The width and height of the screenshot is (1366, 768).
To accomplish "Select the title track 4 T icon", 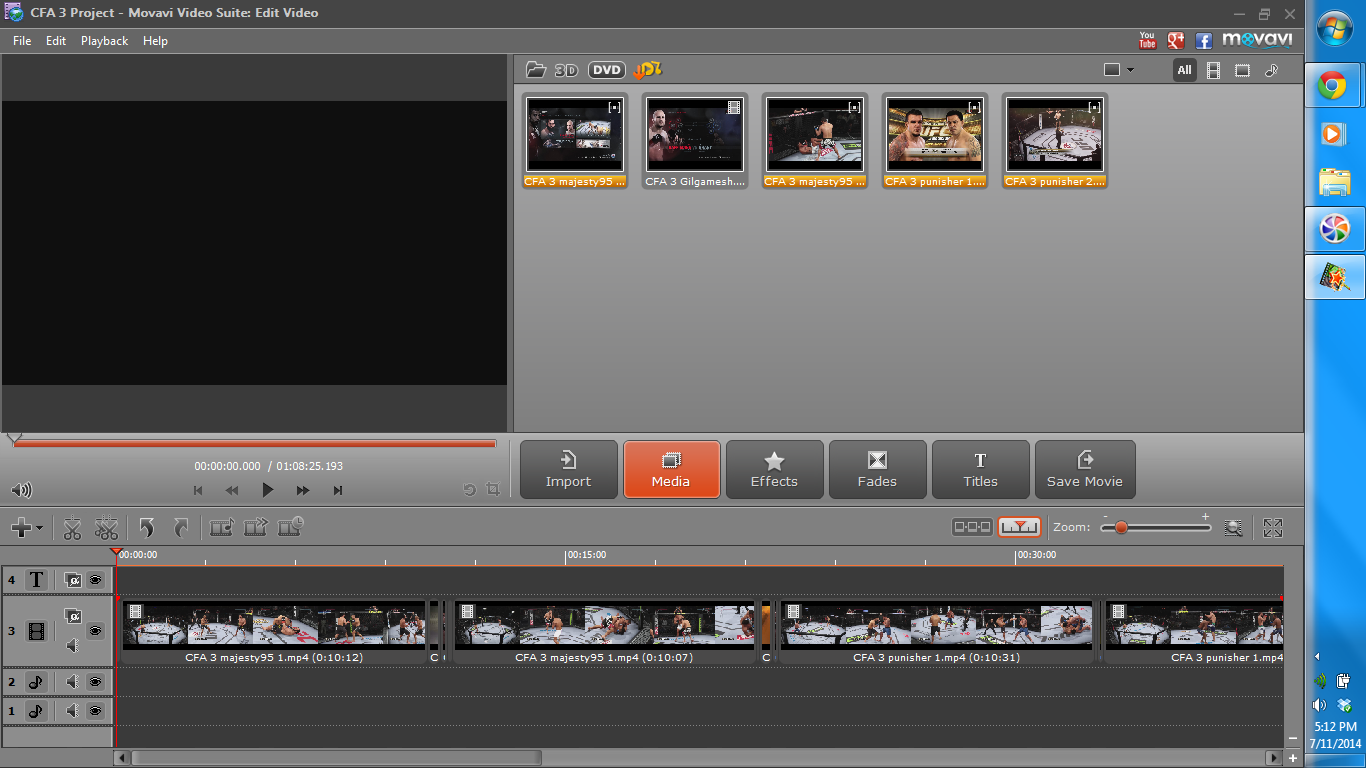I will tap(36, 580).
